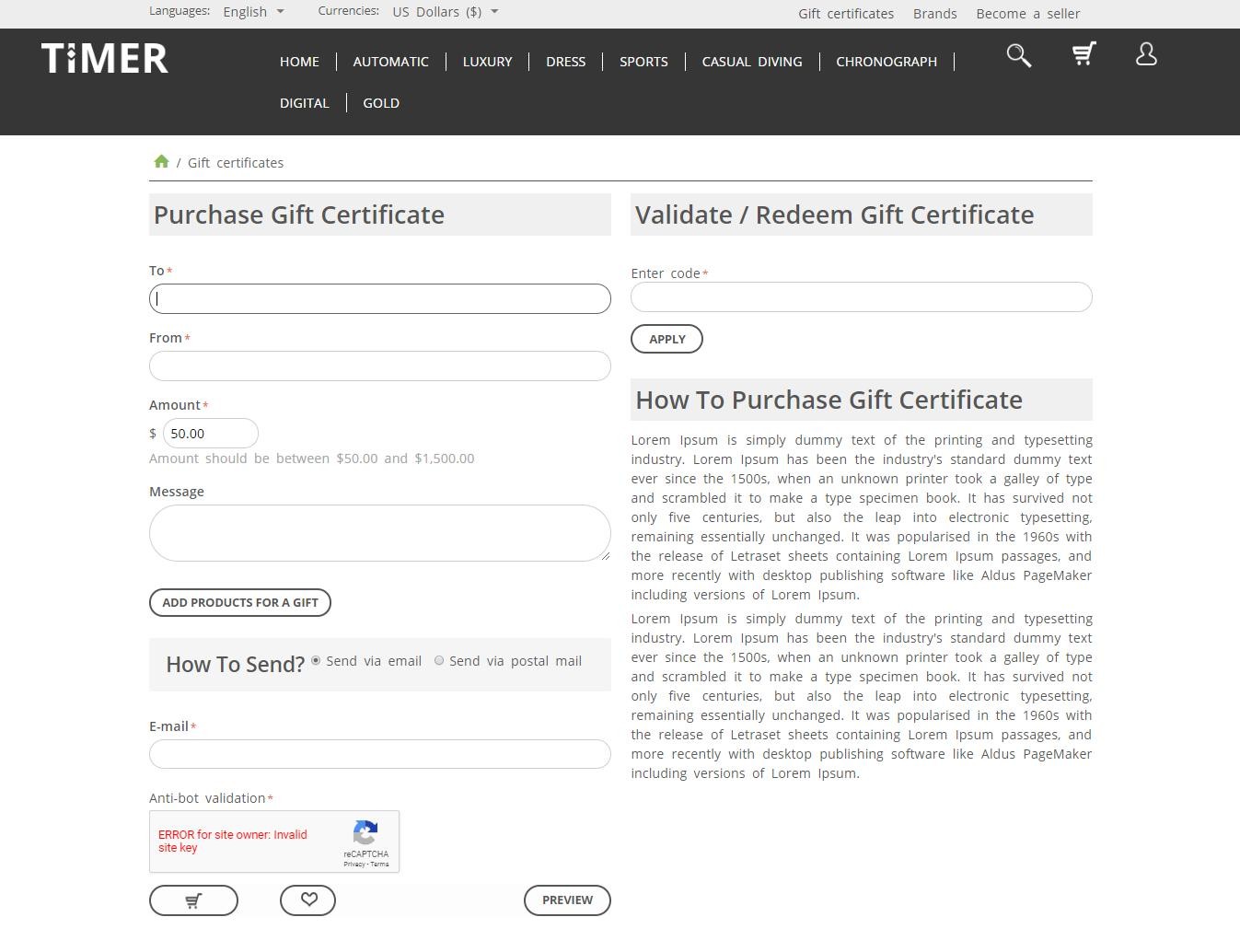
Task: Focus the From sender field
Action: coord(380,366)
